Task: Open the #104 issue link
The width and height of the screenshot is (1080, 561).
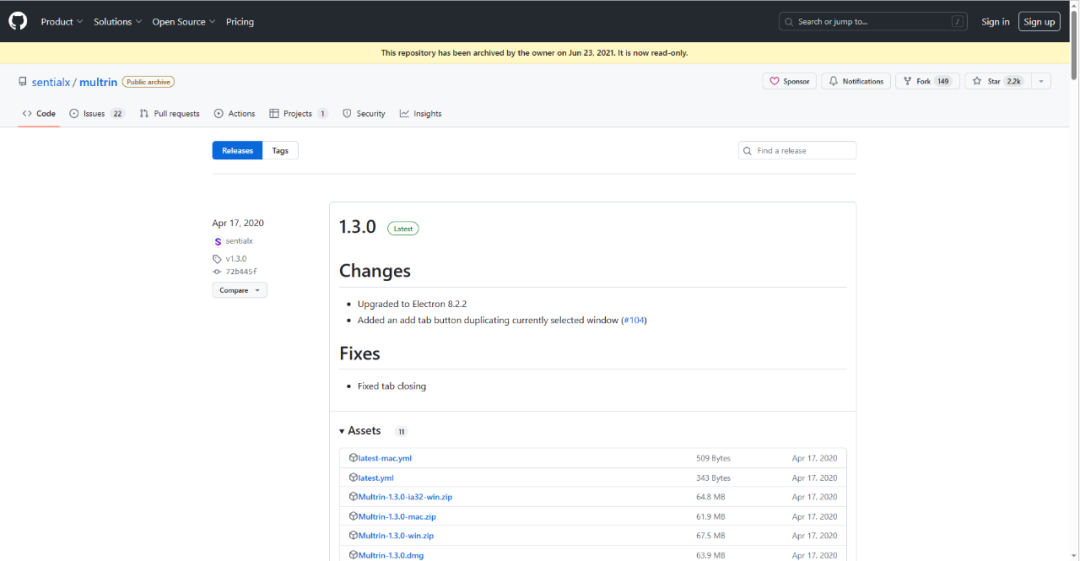Action: point(634,320)
